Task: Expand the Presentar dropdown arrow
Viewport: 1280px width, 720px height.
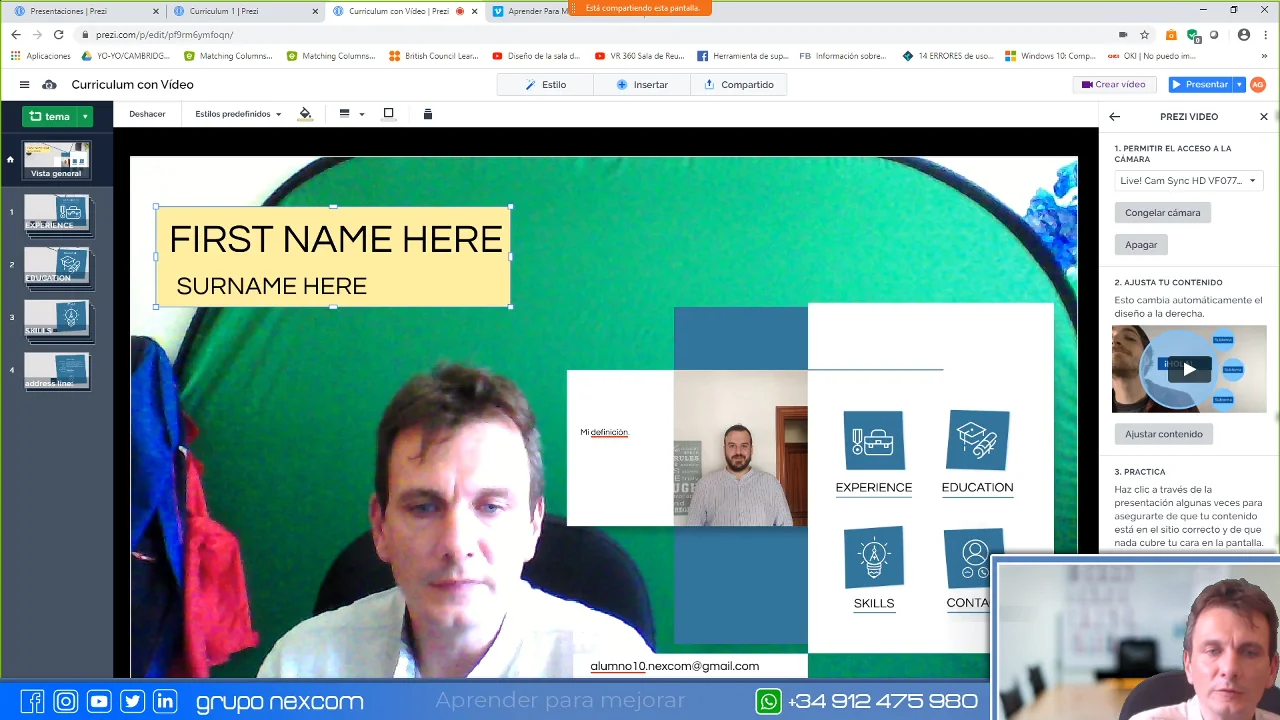Action: (x=1239, y=85)
